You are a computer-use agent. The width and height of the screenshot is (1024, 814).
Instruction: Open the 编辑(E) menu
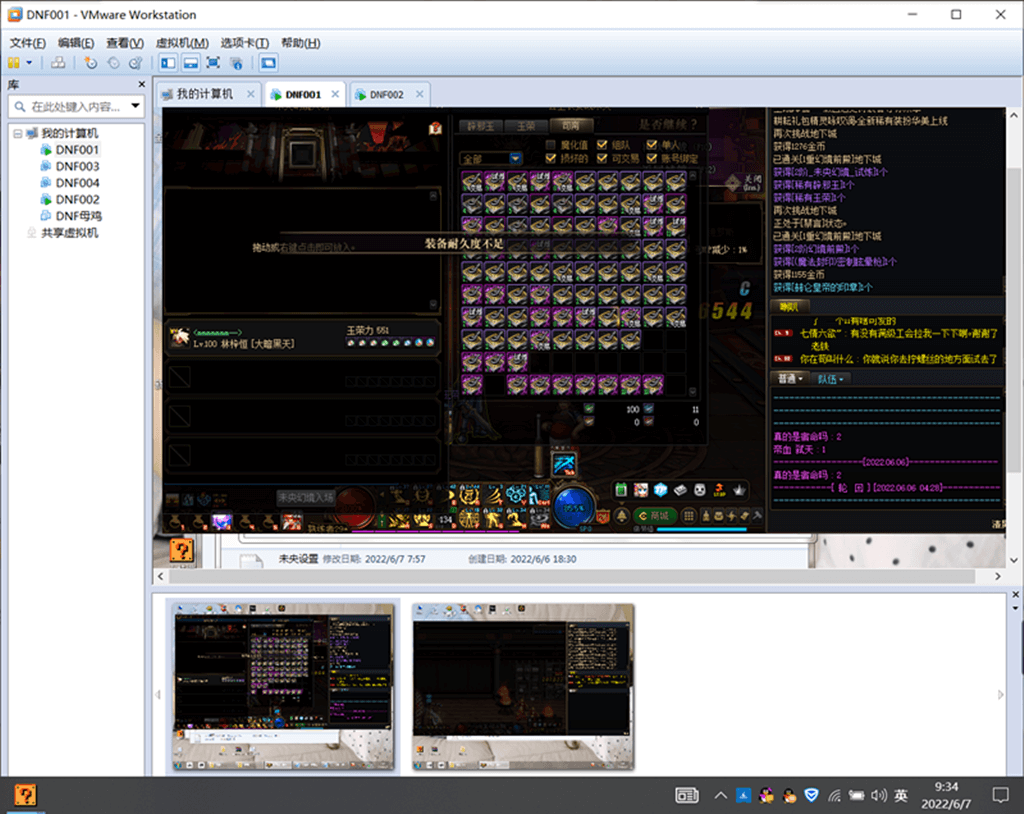[x=76, y=43]
